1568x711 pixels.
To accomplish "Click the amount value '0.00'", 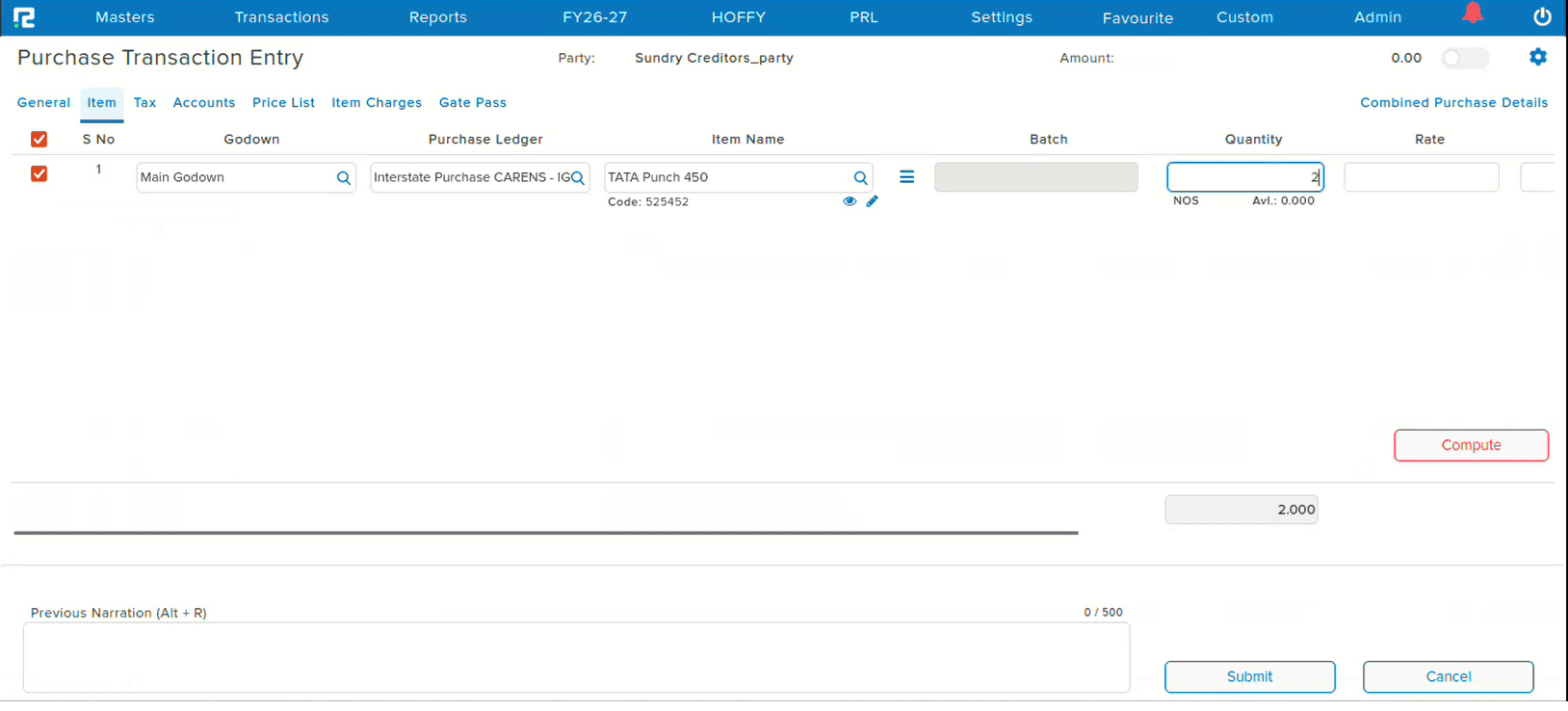I will point(1406,58).
